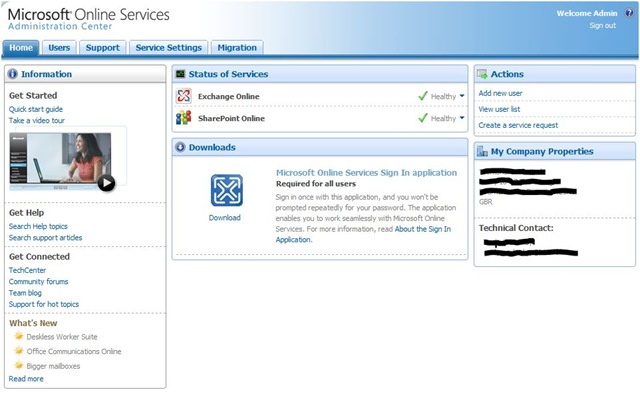Open Support for hot topics link
The image size is (640, 398).
(x=44, y=305)
